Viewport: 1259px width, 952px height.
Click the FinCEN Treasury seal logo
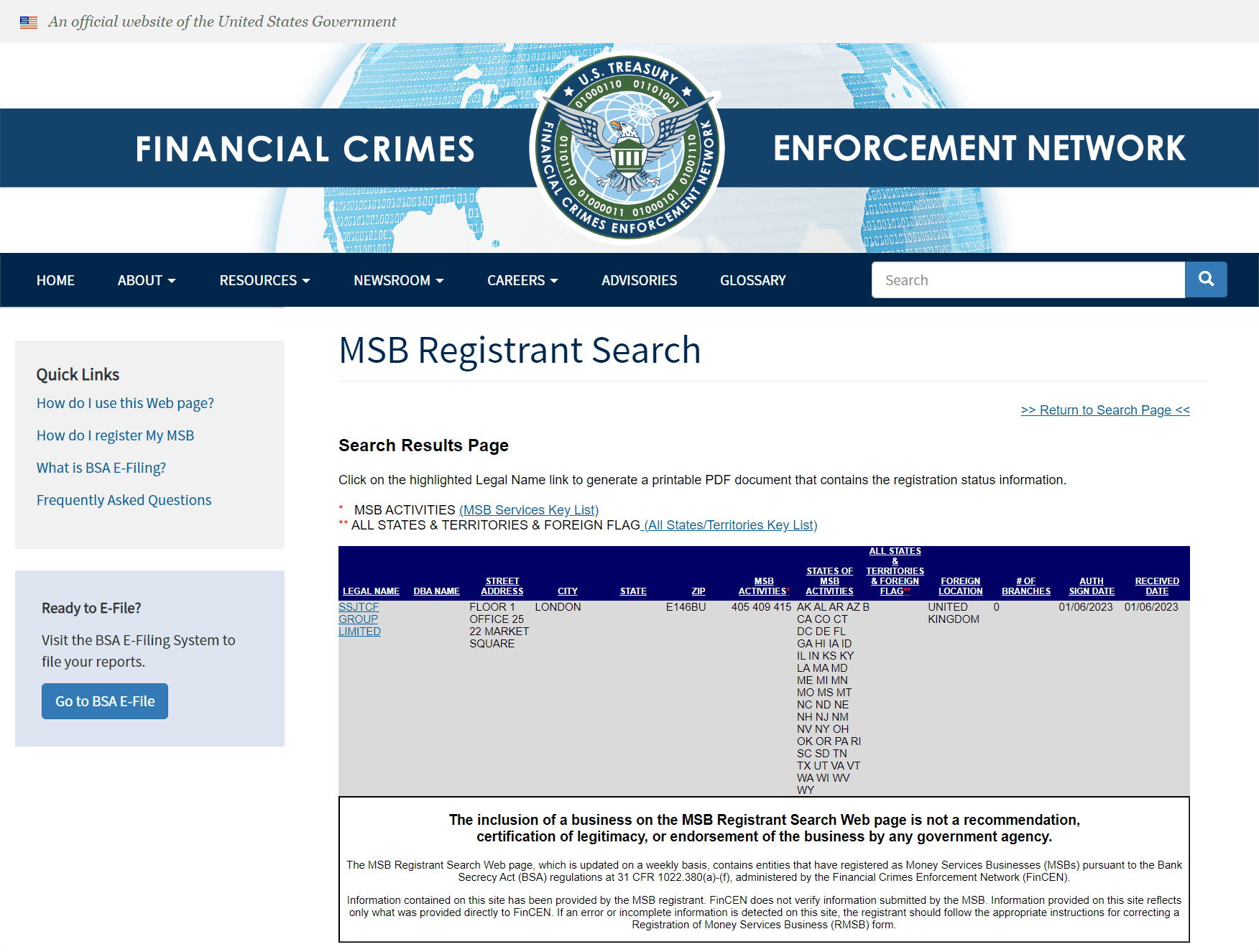627,147
